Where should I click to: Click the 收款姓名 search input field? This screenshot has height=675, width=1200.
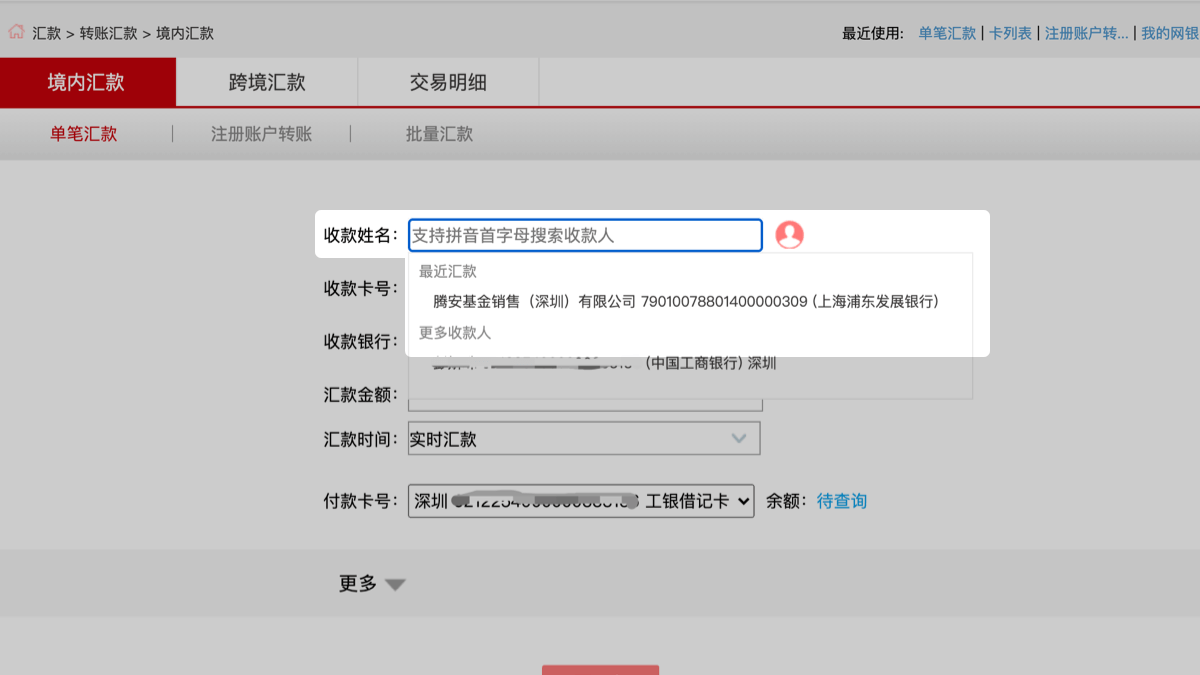coord(585,235)
